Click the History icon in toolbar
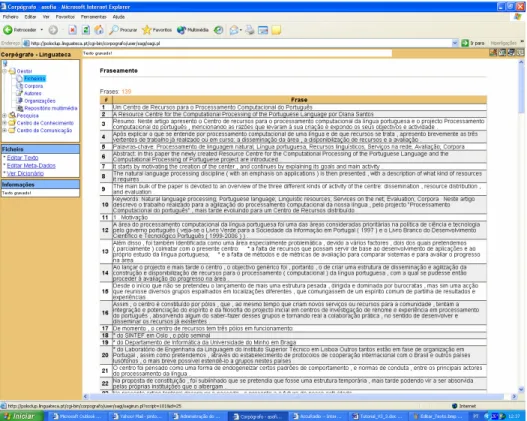This screenshot has height=421, width=527. tap(218, 30)
